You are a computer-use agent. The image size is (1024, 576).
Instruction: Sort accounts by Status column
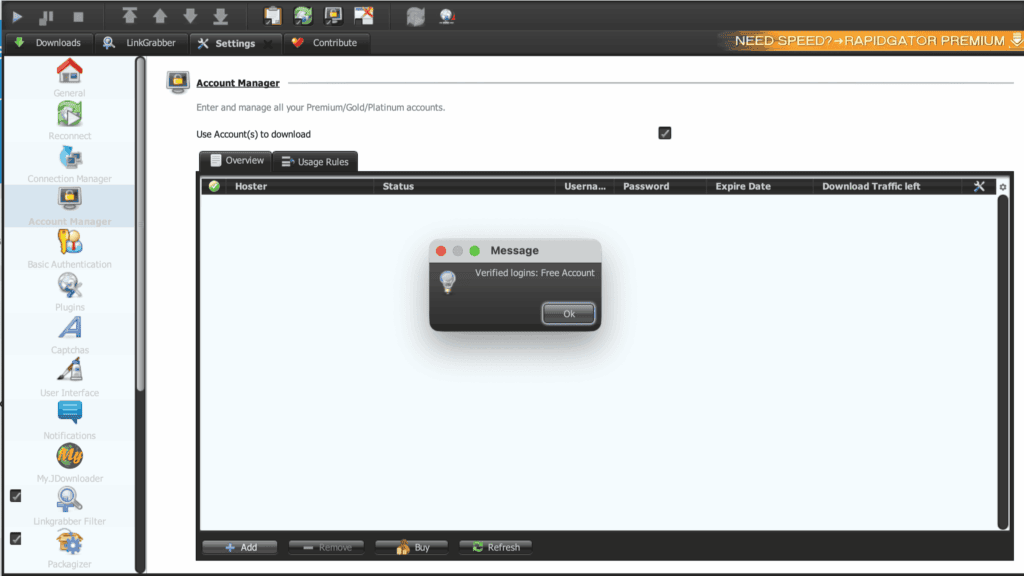(464, 186)
